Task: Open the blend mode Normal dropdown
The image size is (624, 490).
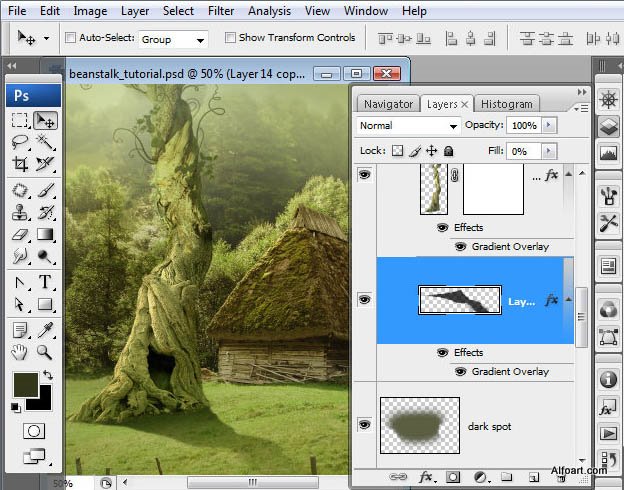Action: pyautogui.click(x=408, y=126)
